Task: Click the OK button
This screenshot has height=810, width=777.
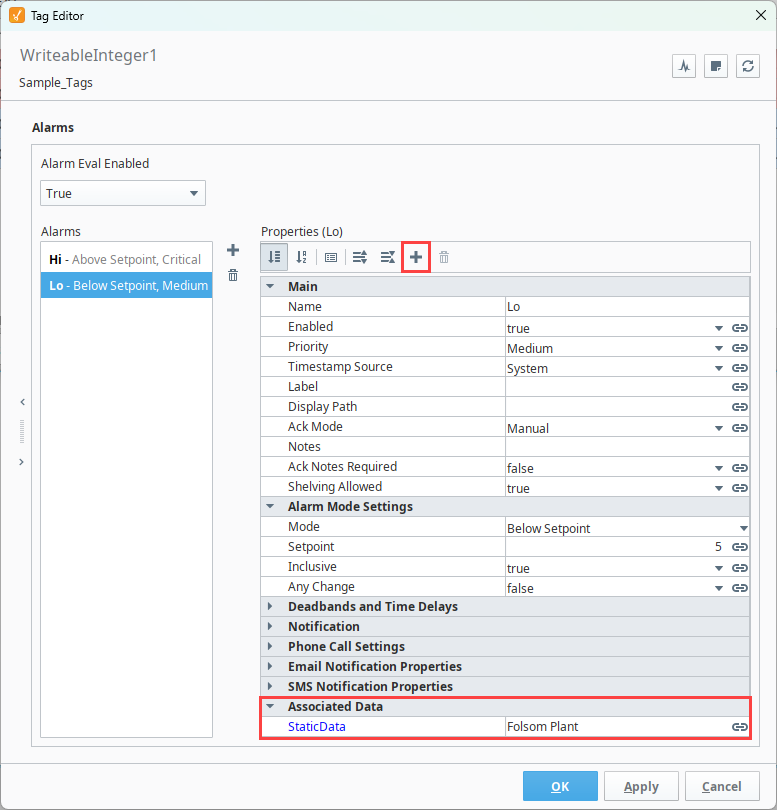Action: (x=560, y=786)
